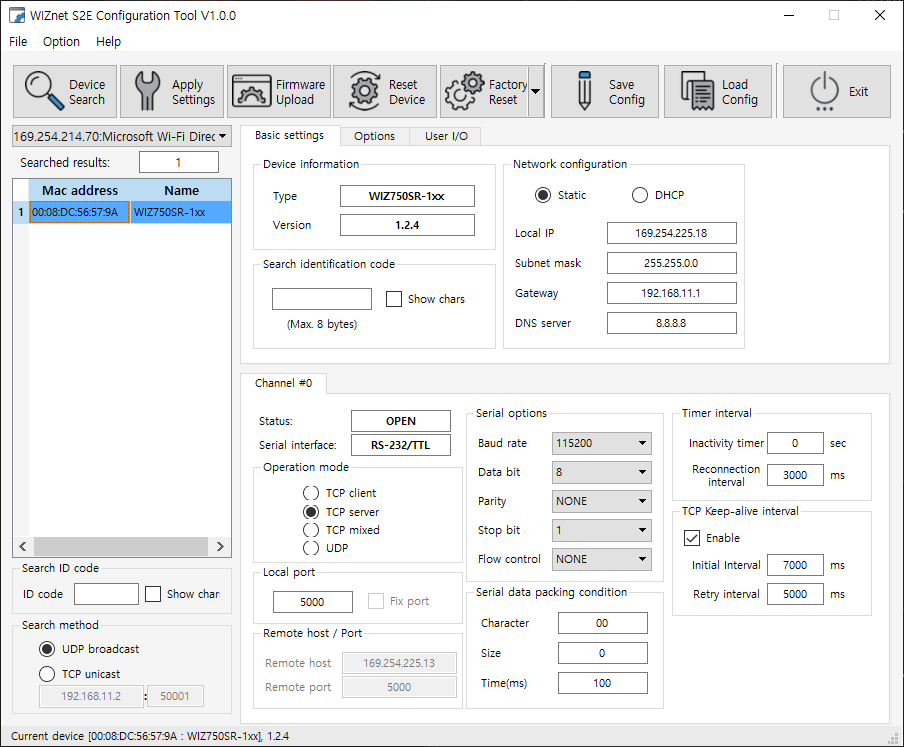The height and width of the screenshot is (747, 904).
Task: Switch to the Options tab
Action: tap(374, 135)
